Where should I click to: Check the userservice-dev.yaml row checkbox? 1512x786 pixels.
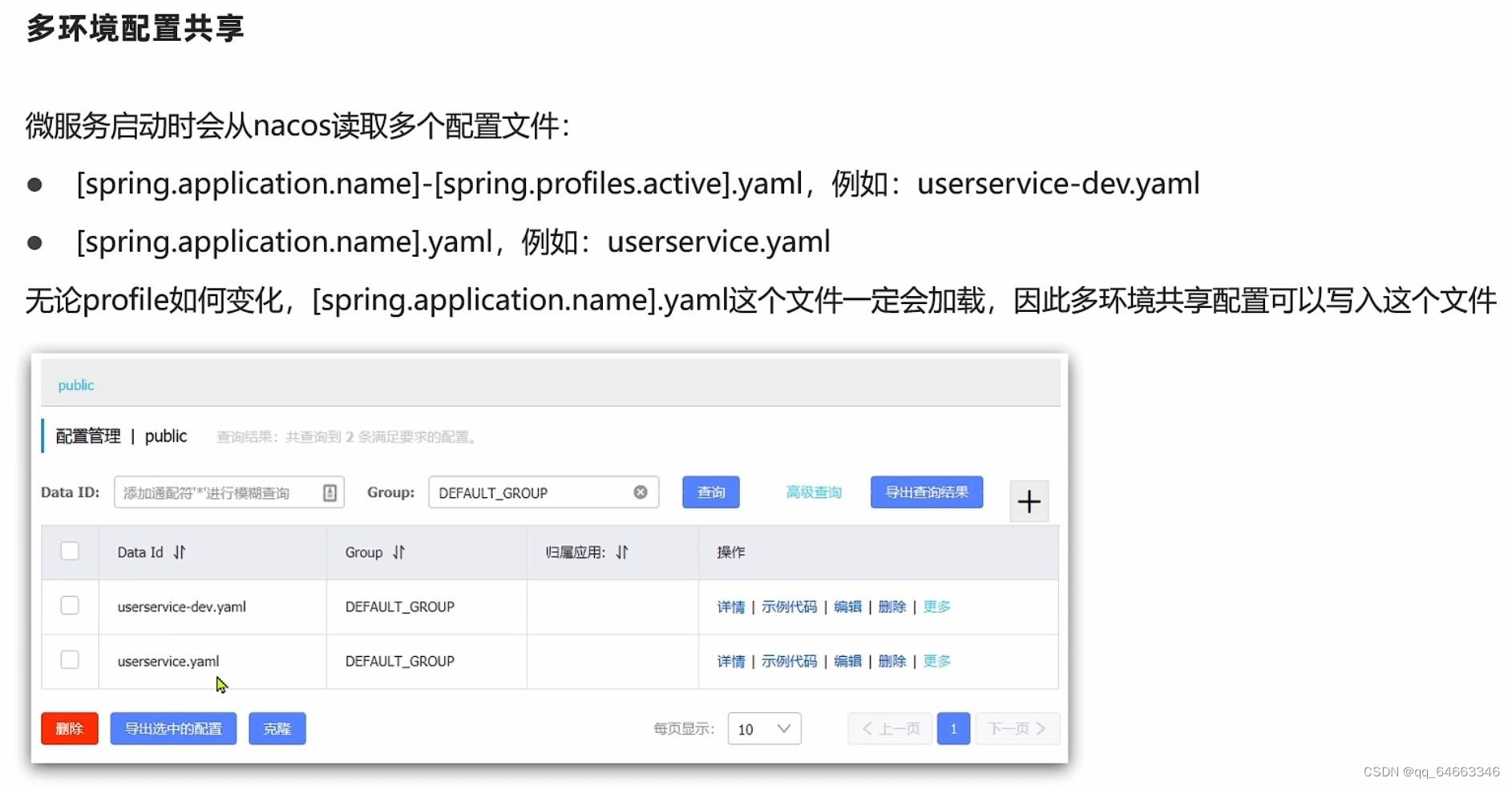pyautogui.click(x=70, y=606)
